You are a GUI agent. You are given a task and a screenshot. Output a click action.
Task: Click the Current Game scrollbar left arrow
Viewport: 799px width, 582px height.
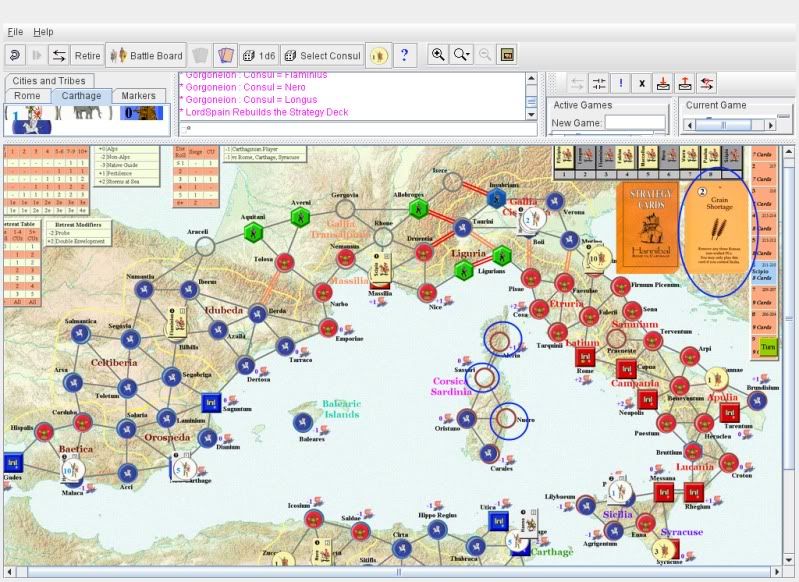[690, 125]
